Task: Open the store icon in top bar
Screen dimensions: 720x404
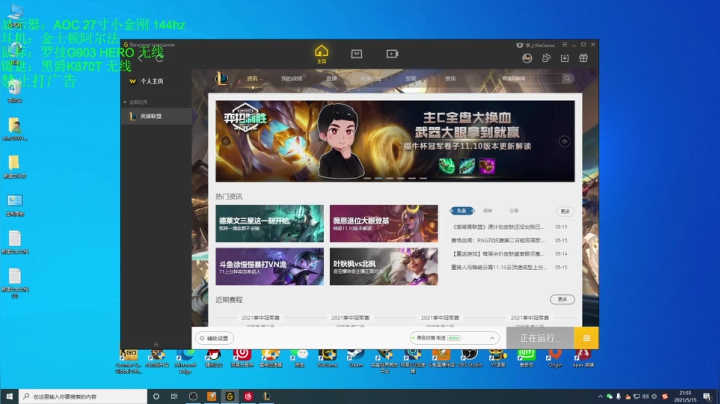Action: coord(356,54)
